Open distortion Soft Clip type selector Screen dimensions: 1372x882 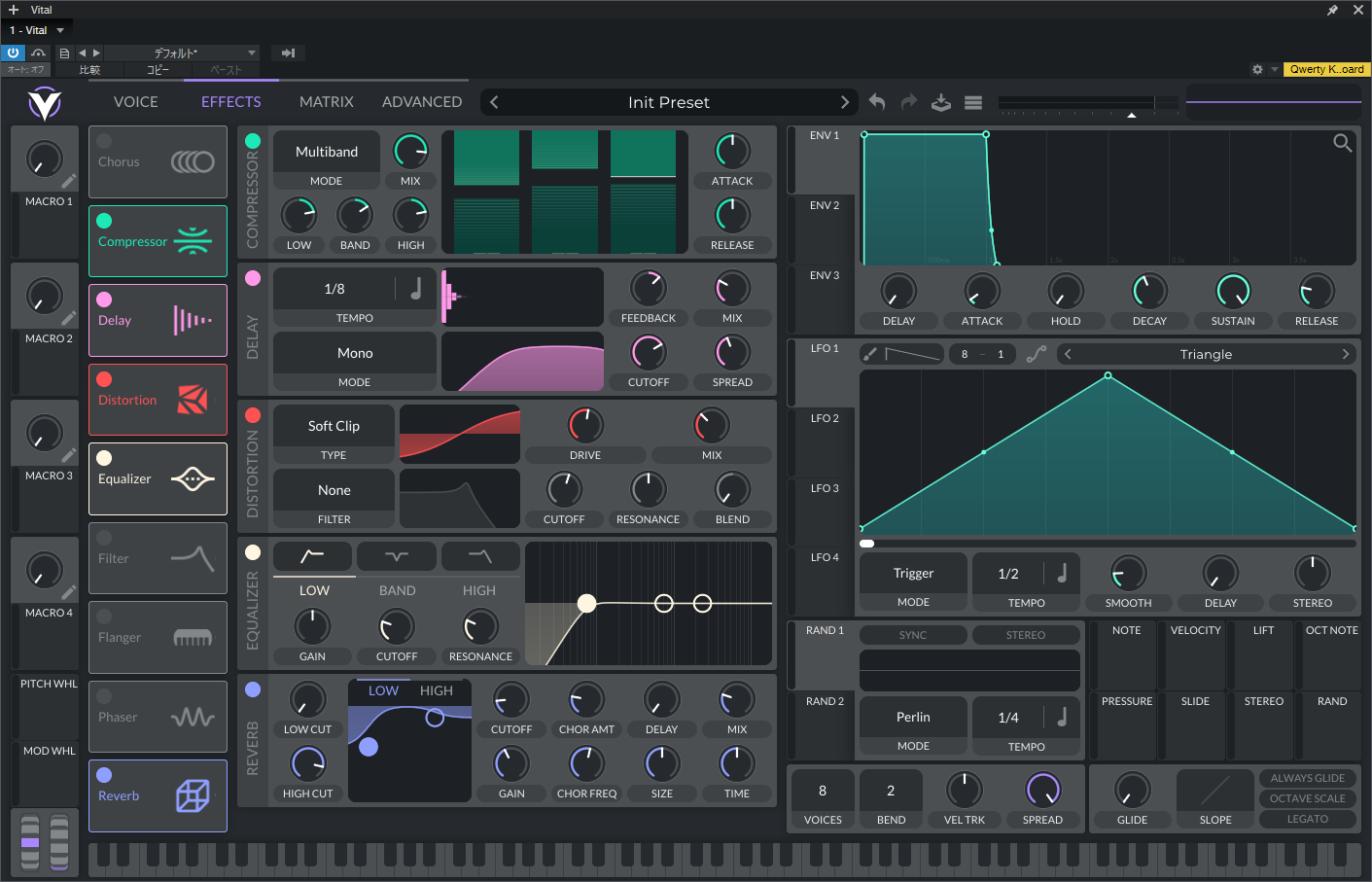tap(334, 426)
